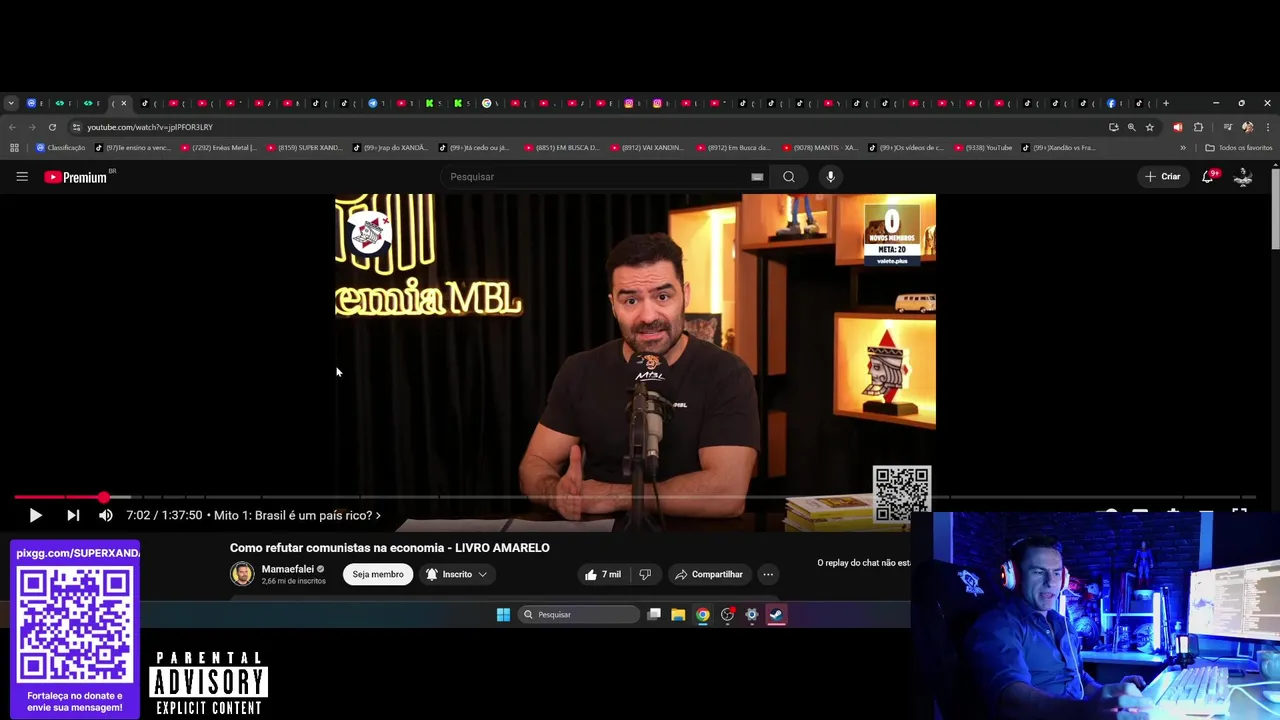Viewport: 1280px width, 720px height.
Task: Open the VAI XANDIN... bookmark
Action: [x=648, y=148]
